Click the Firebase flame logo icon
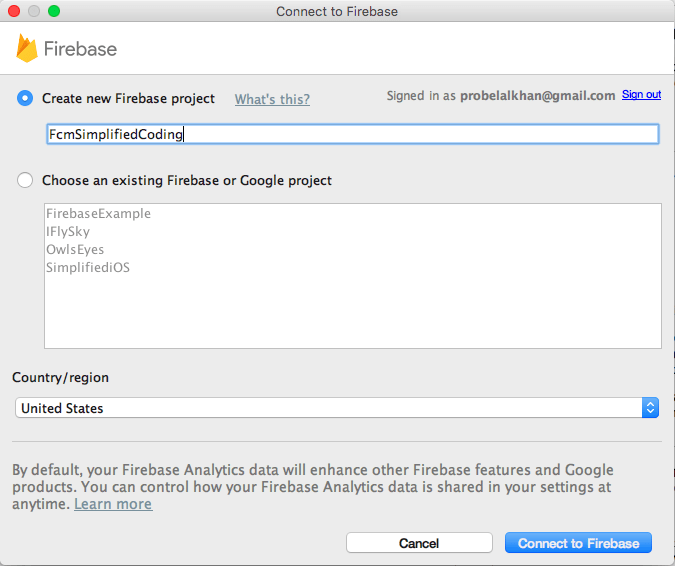Screen dimensions: 675x566 27,48
